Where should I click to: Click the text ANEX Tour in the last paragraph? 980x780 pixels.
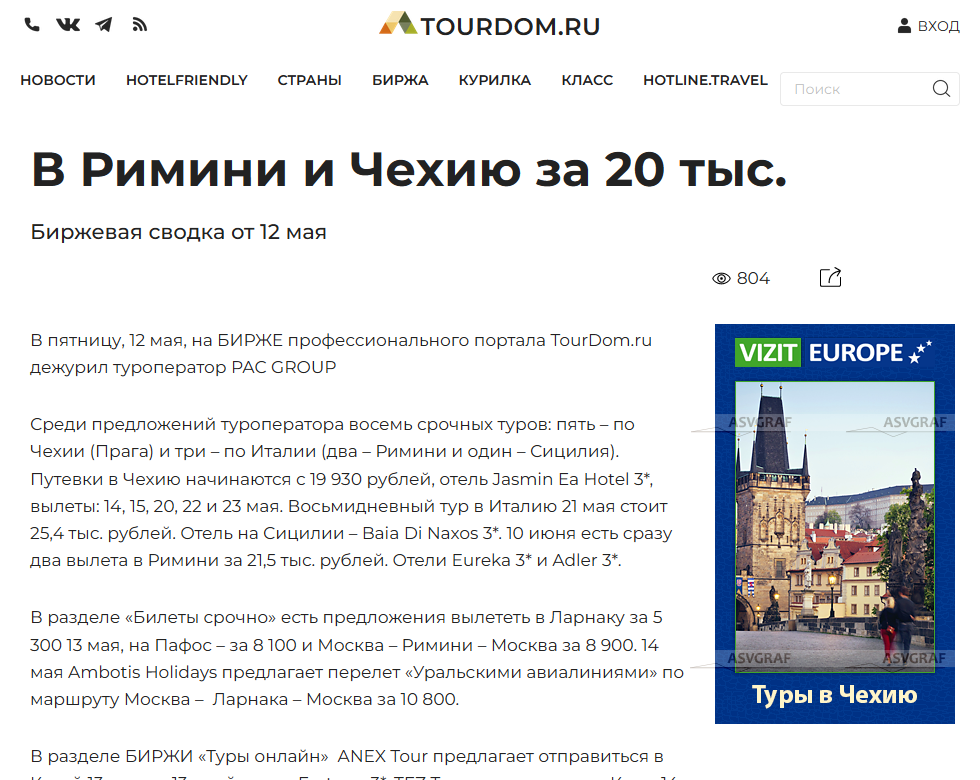point(382,756)
